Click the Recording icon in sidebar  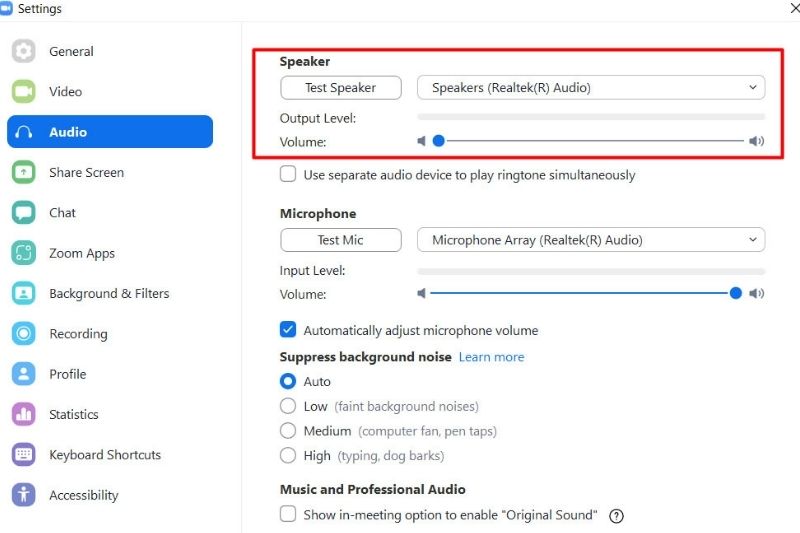point(24,334)
